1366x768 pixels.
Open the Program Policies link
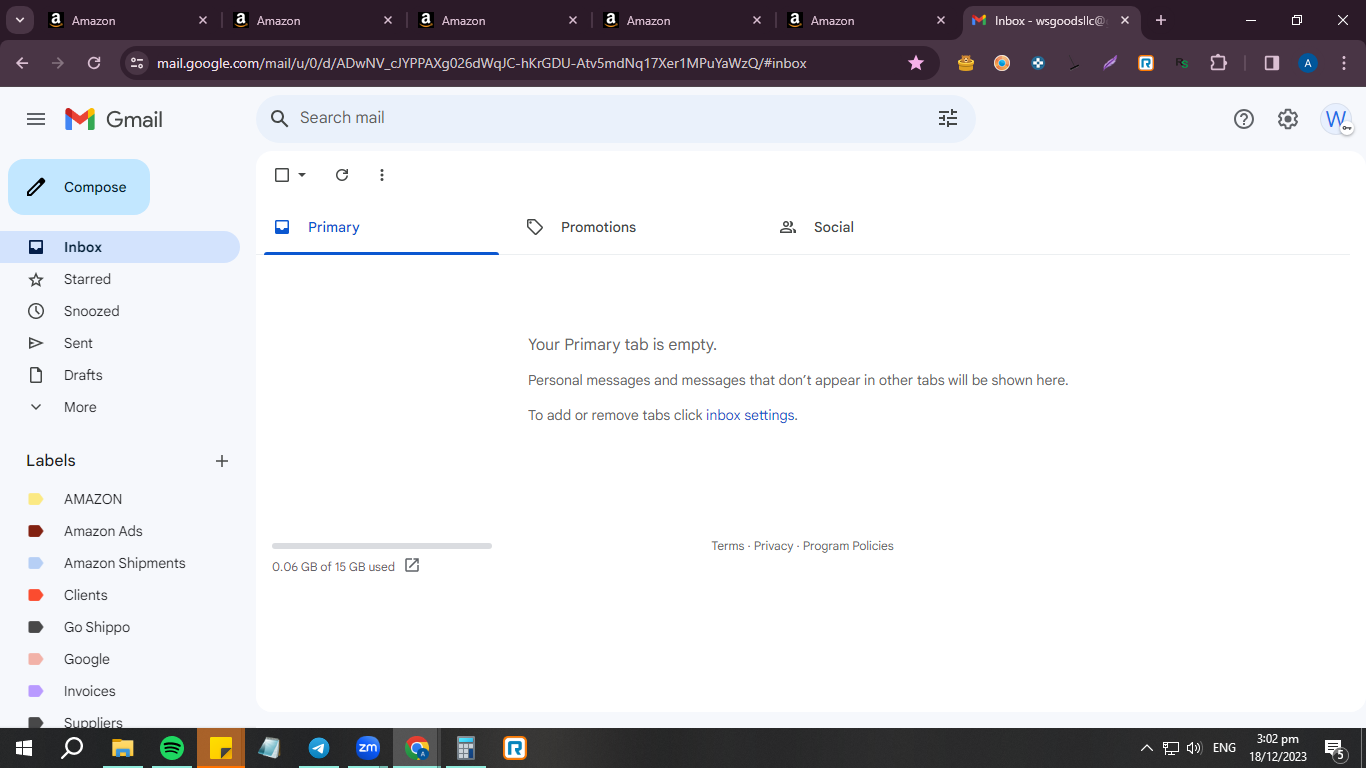(848, 546)
